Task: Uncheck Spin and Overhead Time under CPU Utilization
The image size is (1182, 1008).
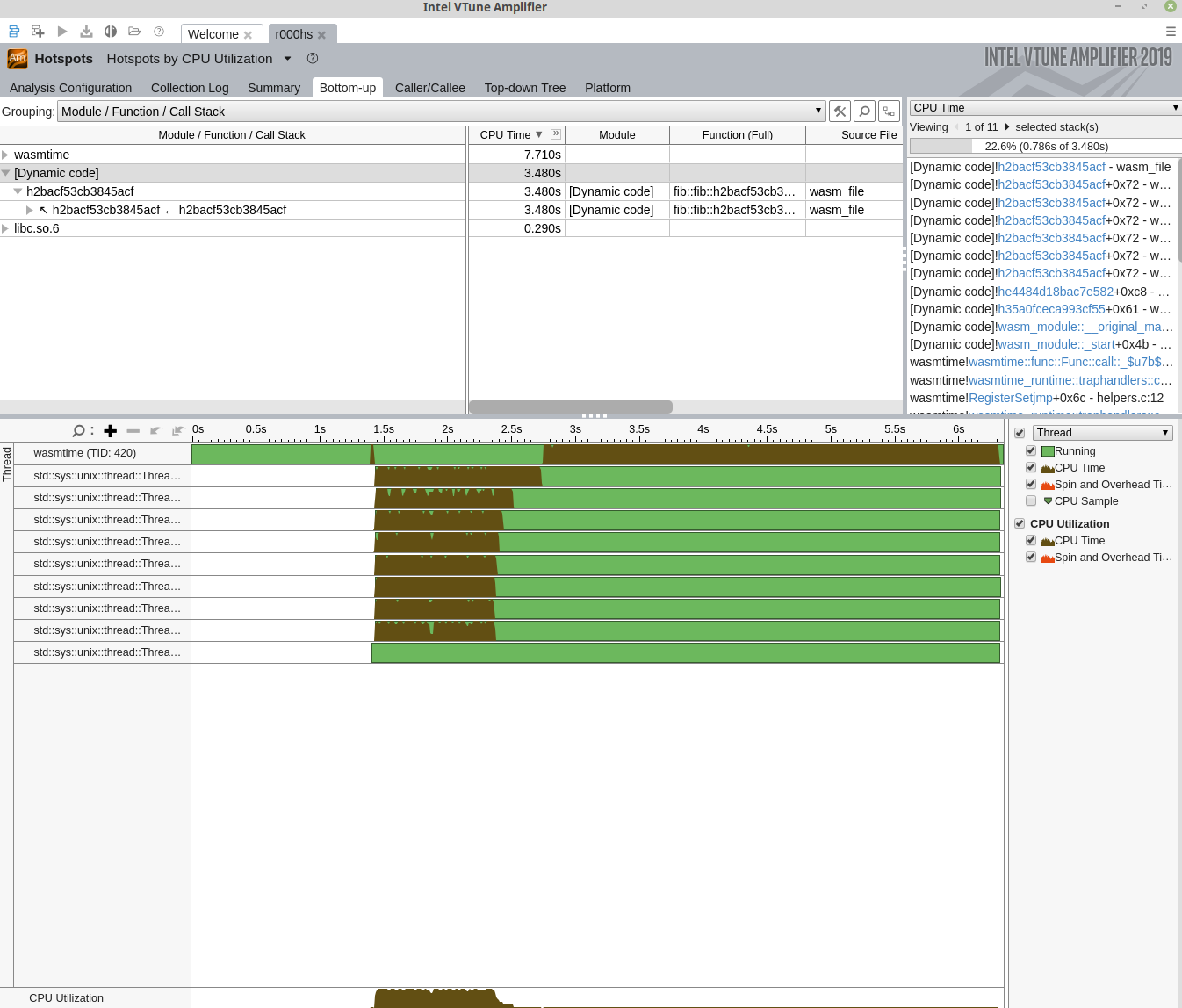Action: tap(1031, 557)
